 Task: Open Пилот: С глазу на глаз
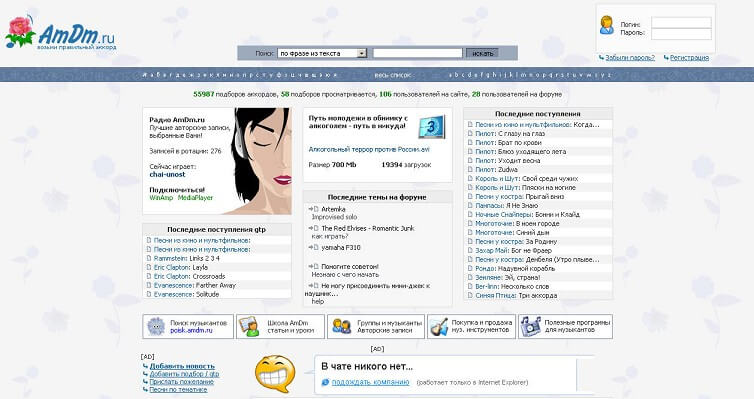[x=510, y=134]
